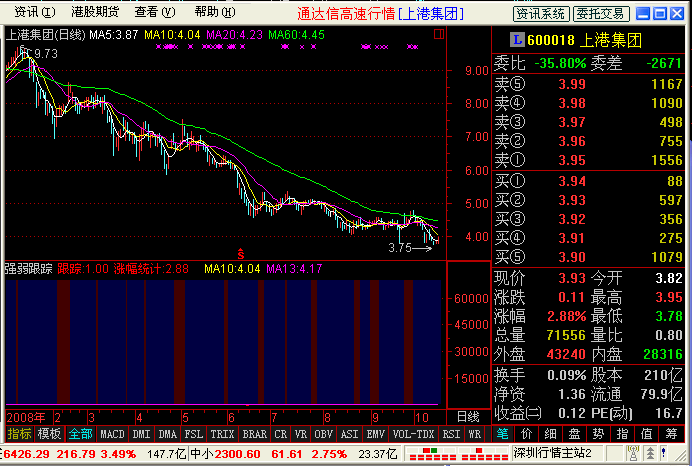The width and height of the screenshot is (692, 466).
Task: Click the MA60:4.45 label on chart
Action: pos(297,35)
